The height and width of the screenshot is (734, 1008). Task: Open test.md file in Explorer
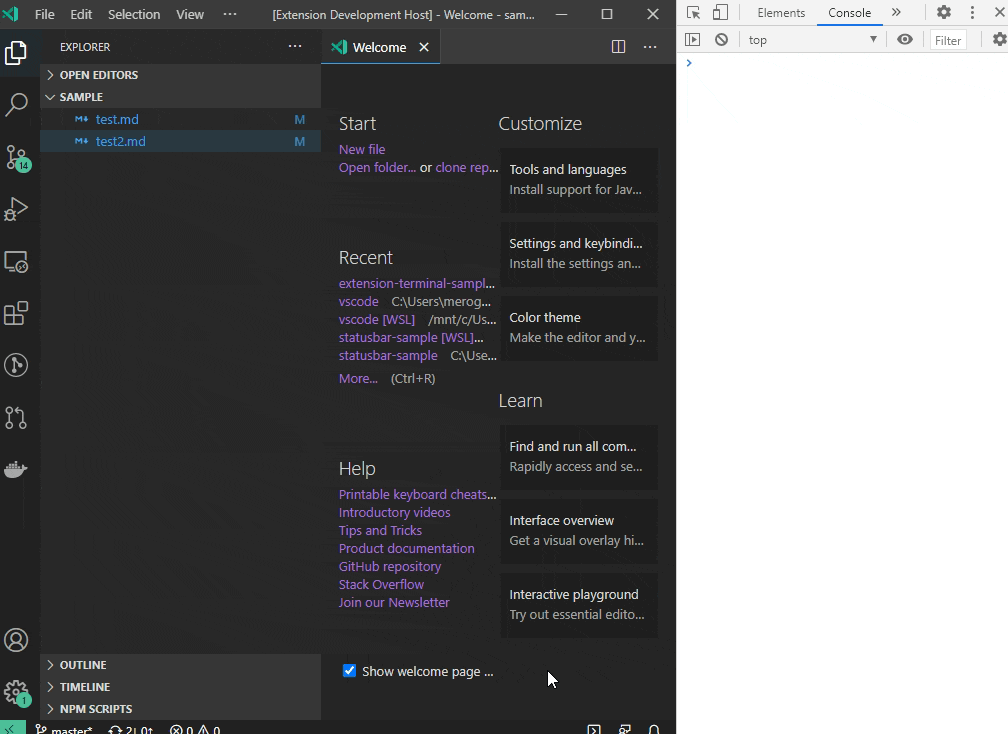[180, 120]
